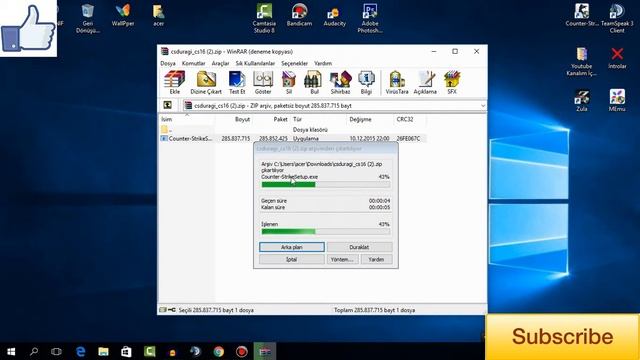640x360 pixels.
Task: Click the taskbar search icon
Action: coord(34,351)
